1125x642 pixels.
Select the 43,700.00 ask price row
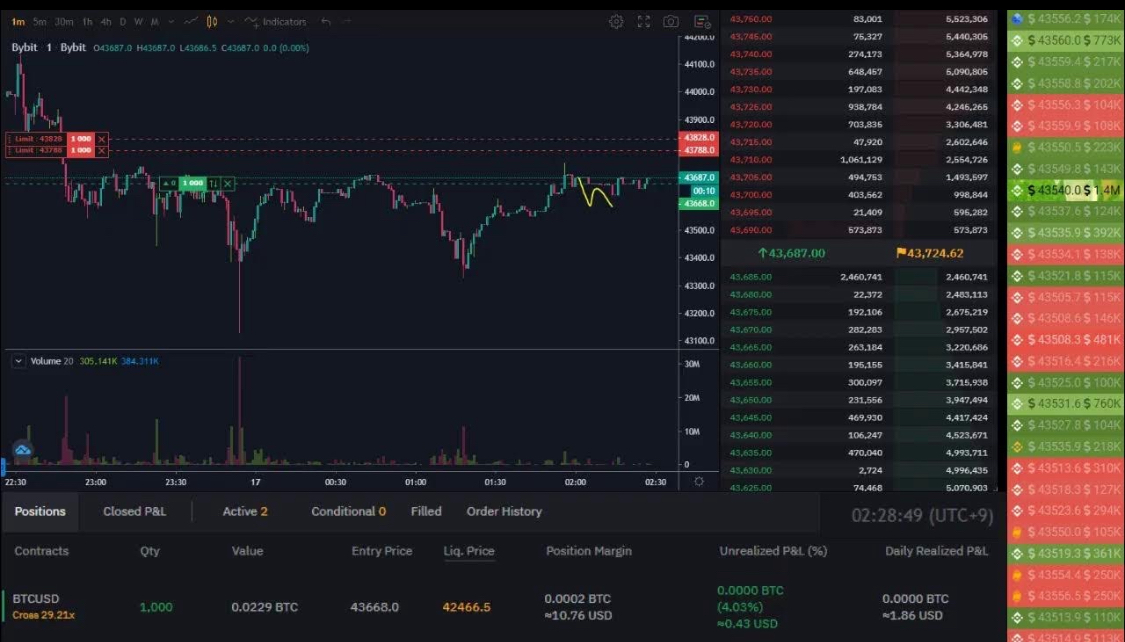859,194
